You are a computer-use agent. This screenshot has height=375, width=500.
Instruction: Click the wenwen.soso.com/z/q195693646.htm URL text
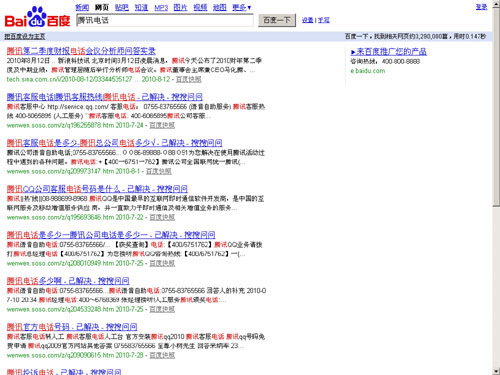60,217
